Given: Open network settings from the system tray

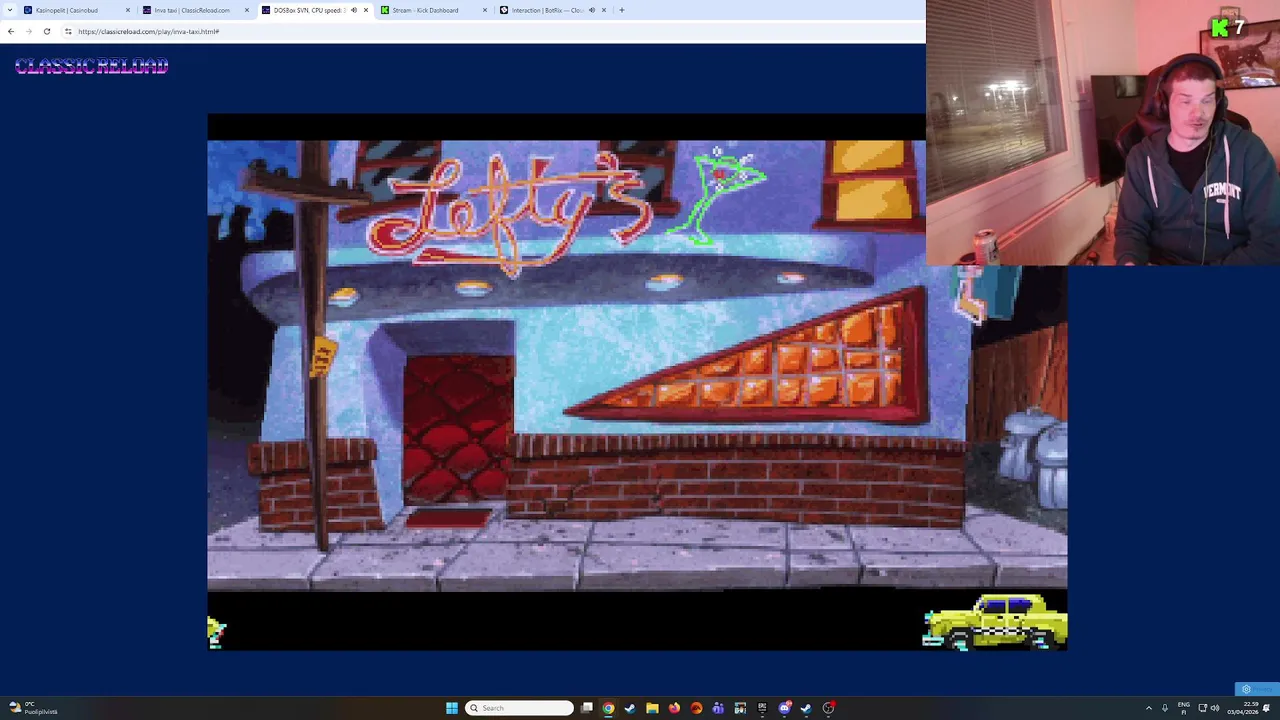Looking at the screenshot, I should (1203, 708).
